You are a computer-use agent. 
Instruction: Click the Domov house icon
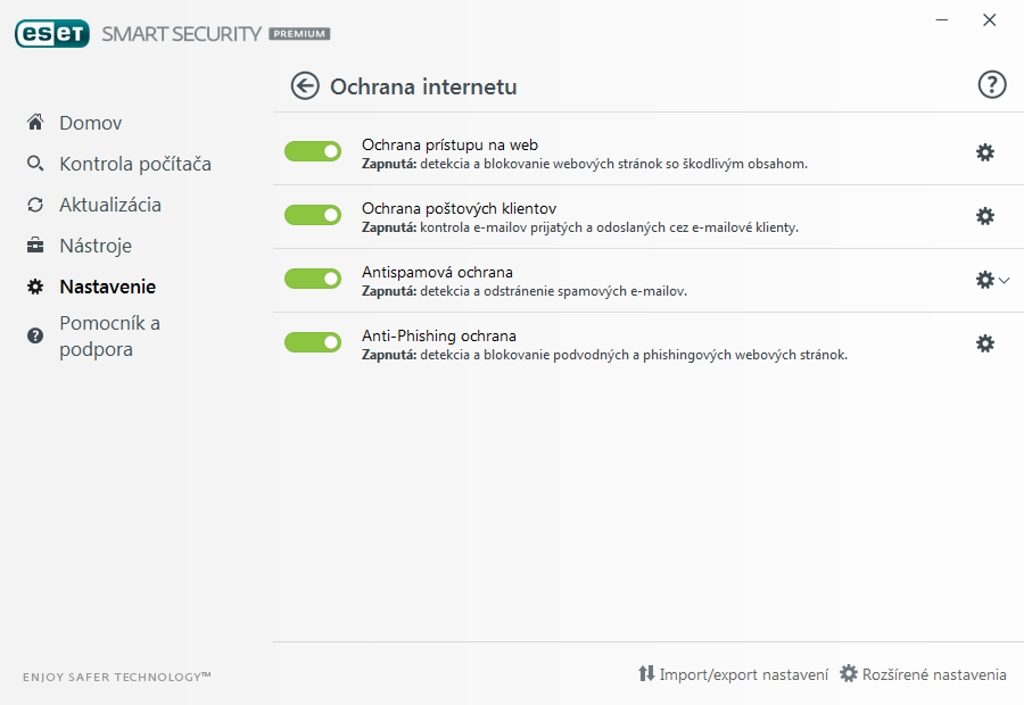36,122
